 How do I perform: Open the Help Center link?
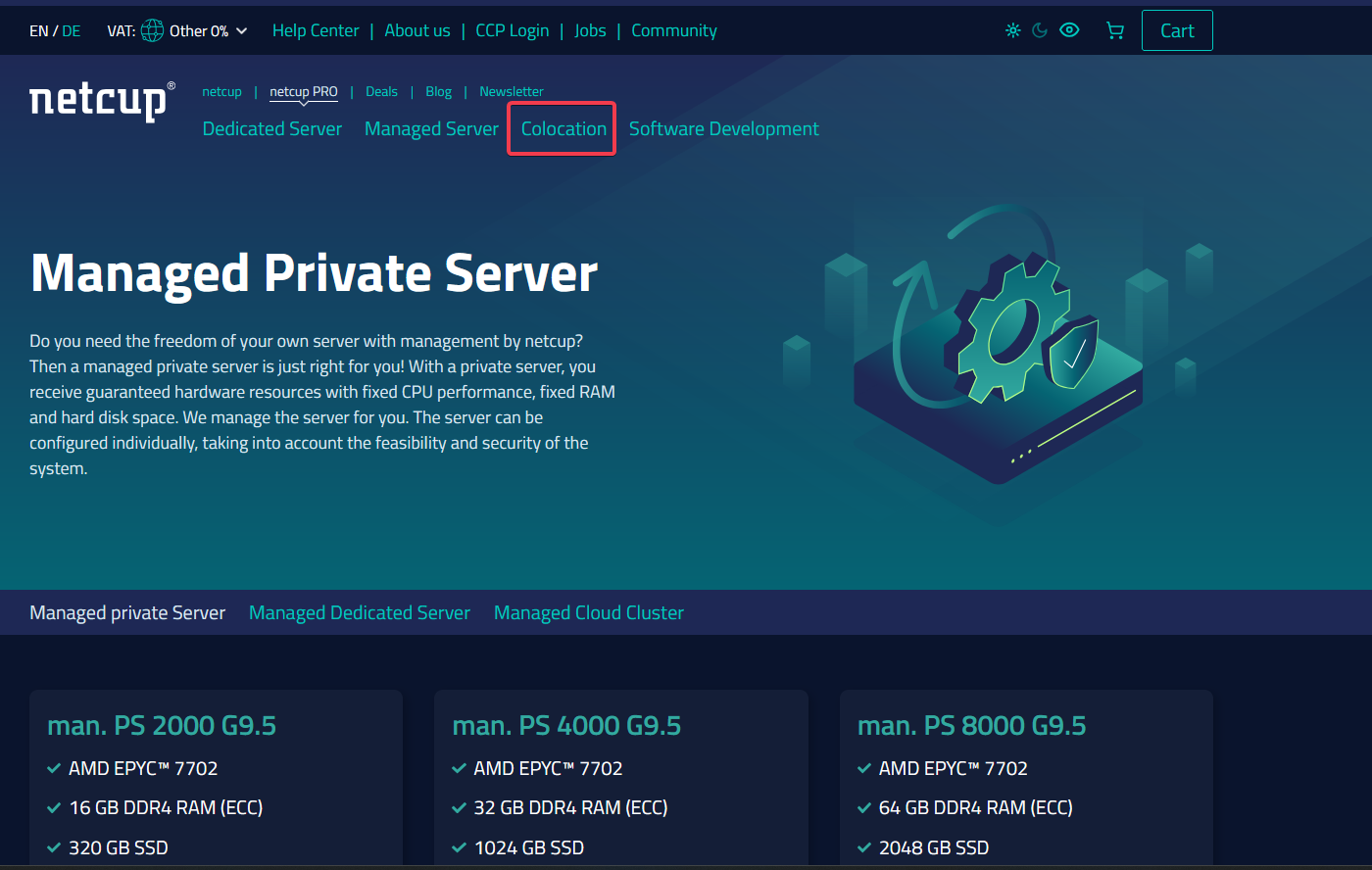tap(316, 30)
